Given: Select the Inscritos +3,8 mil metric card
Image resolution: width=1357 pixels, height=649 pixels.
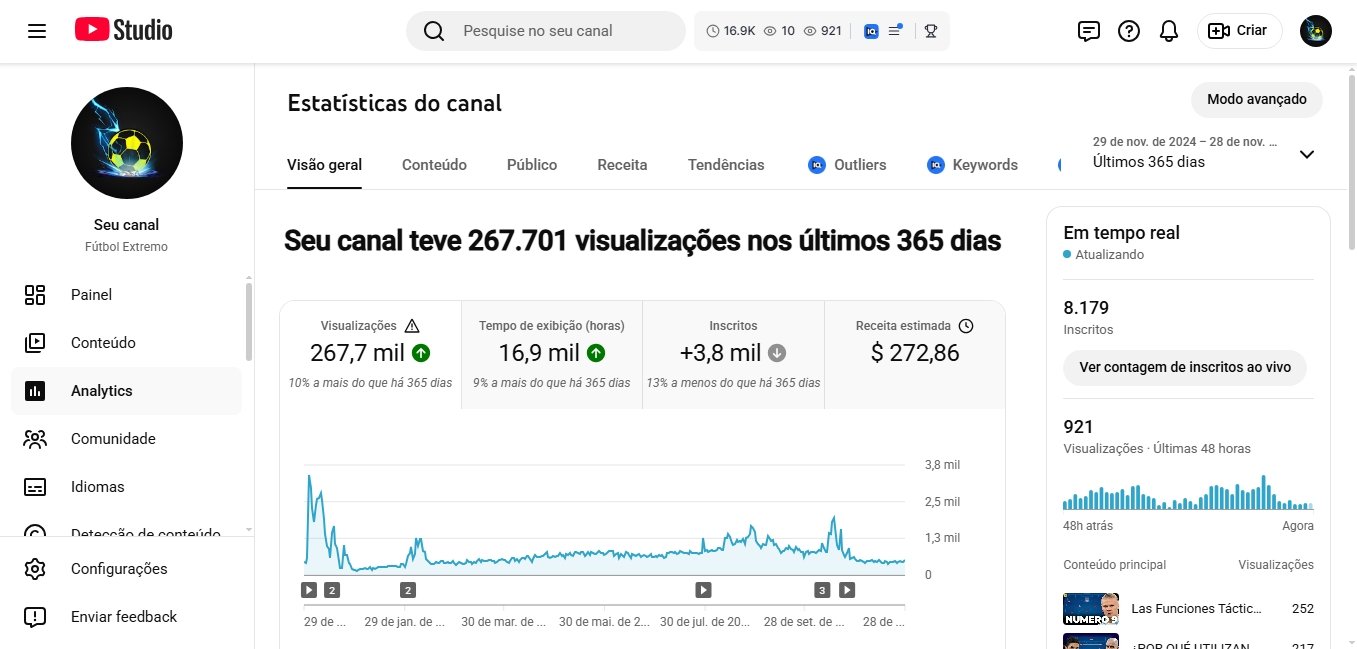Looking at the screenshot, I should (733, 355).
